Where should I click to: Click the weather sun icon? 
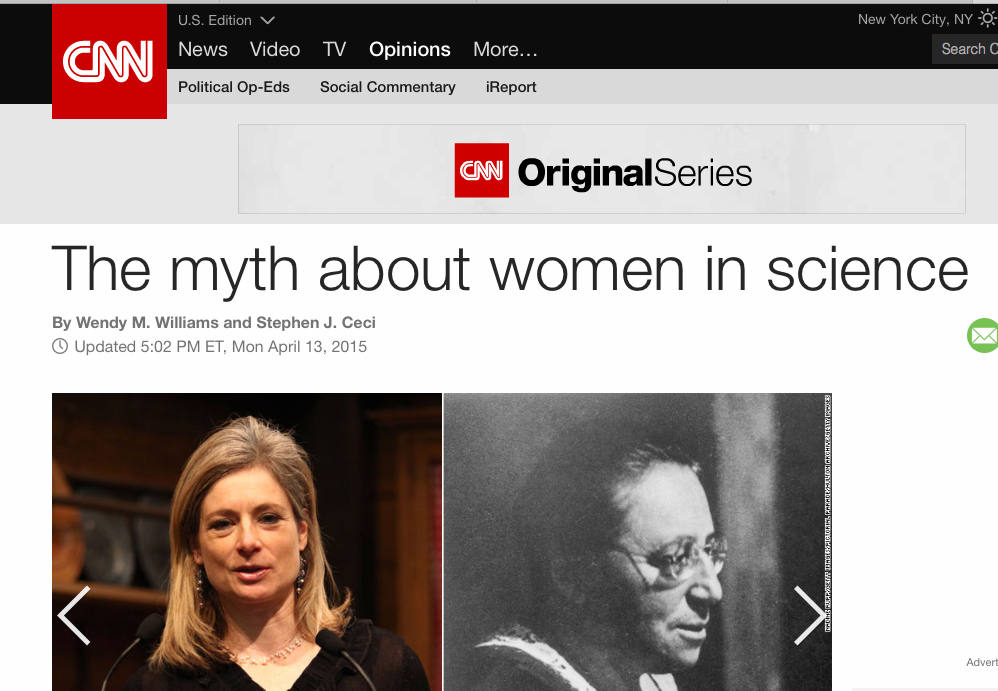pyautogui.click(x=988, y=18)
